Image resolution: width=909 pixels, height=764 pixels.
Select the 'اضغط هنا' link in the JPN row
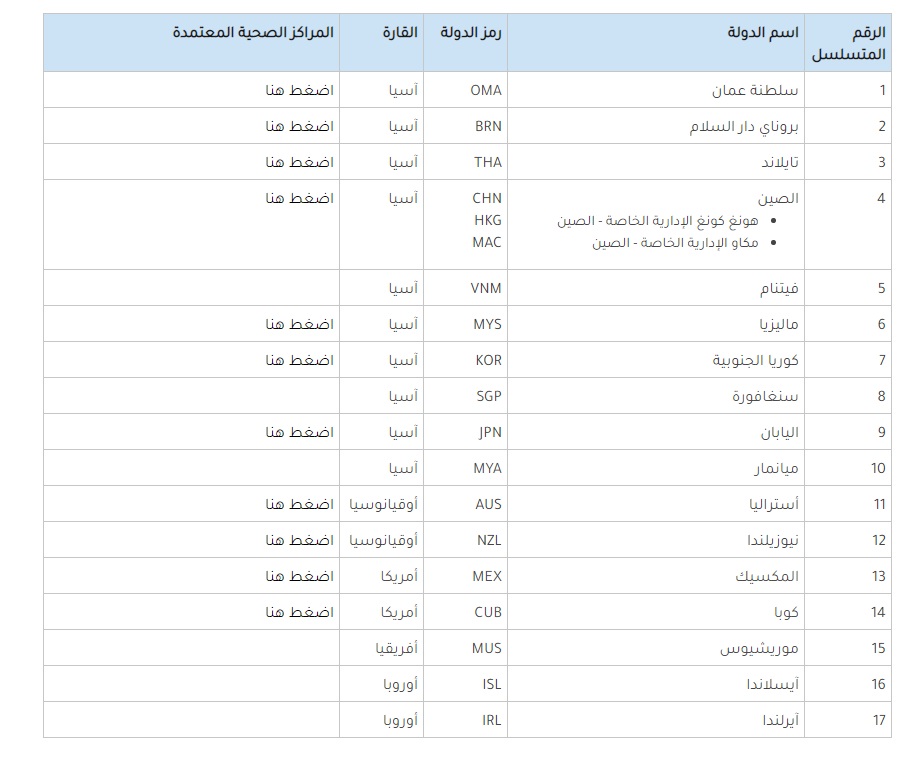pyautogui.click(x=299, y=432)
